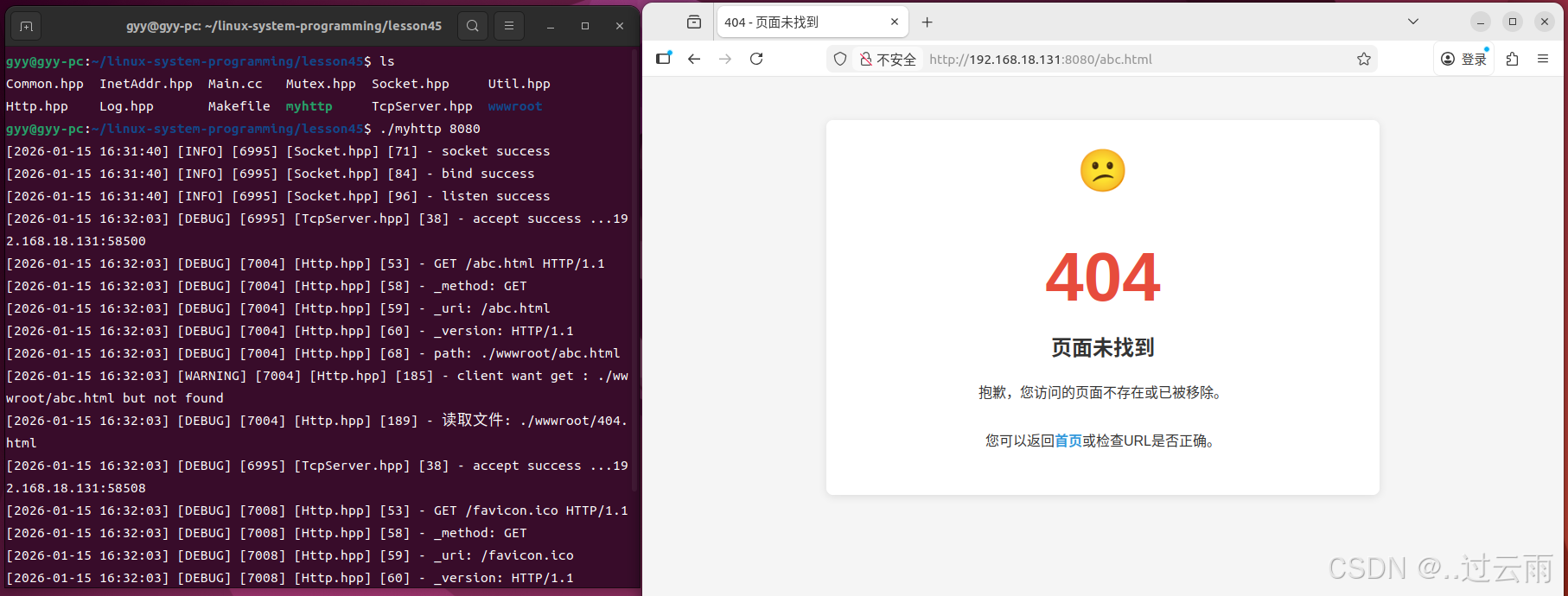Select the 页面未找到 heading

[x=1103, y=348]
